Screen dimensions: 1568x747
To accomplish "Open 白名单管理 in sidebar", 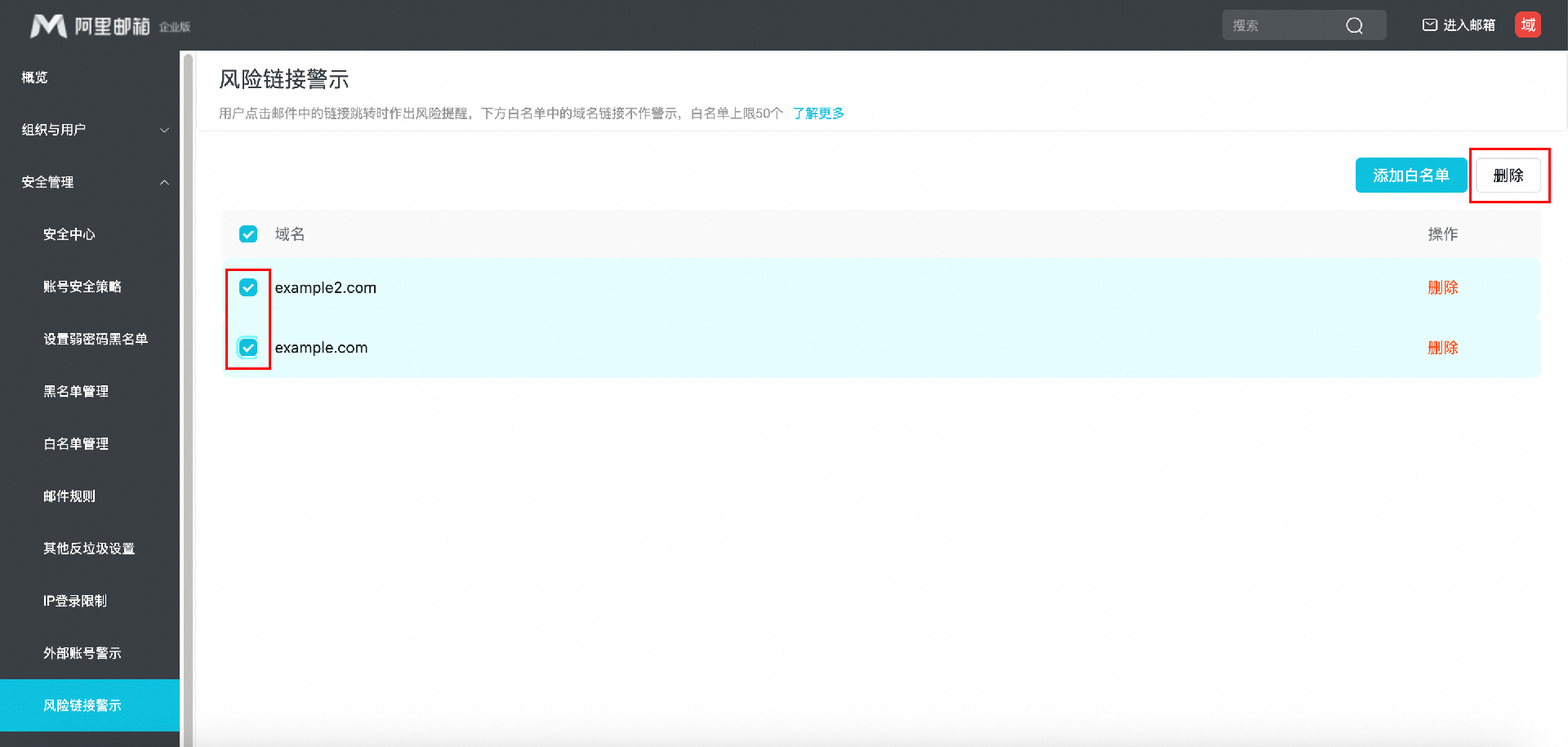I will (x=76, y=443).
